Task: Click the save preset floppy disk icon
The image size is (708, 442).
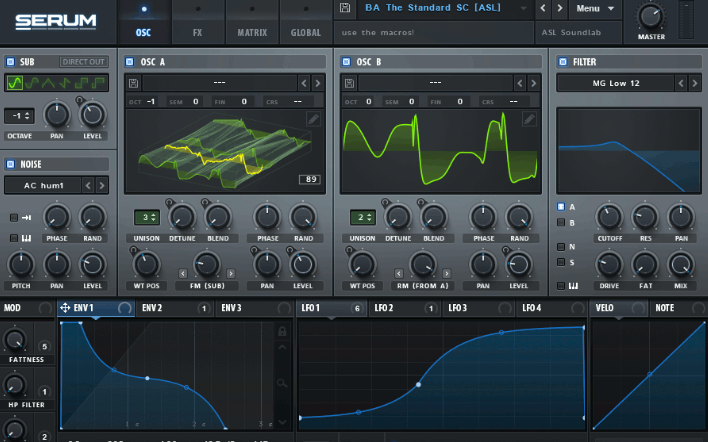Action: click(345, 8)
